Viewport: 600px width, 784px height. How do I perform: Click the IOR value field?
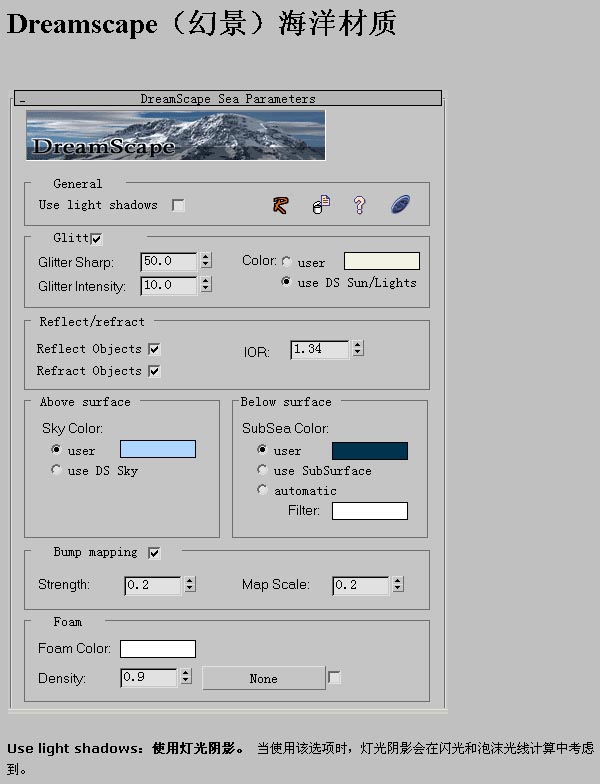(x=320, y=350)
